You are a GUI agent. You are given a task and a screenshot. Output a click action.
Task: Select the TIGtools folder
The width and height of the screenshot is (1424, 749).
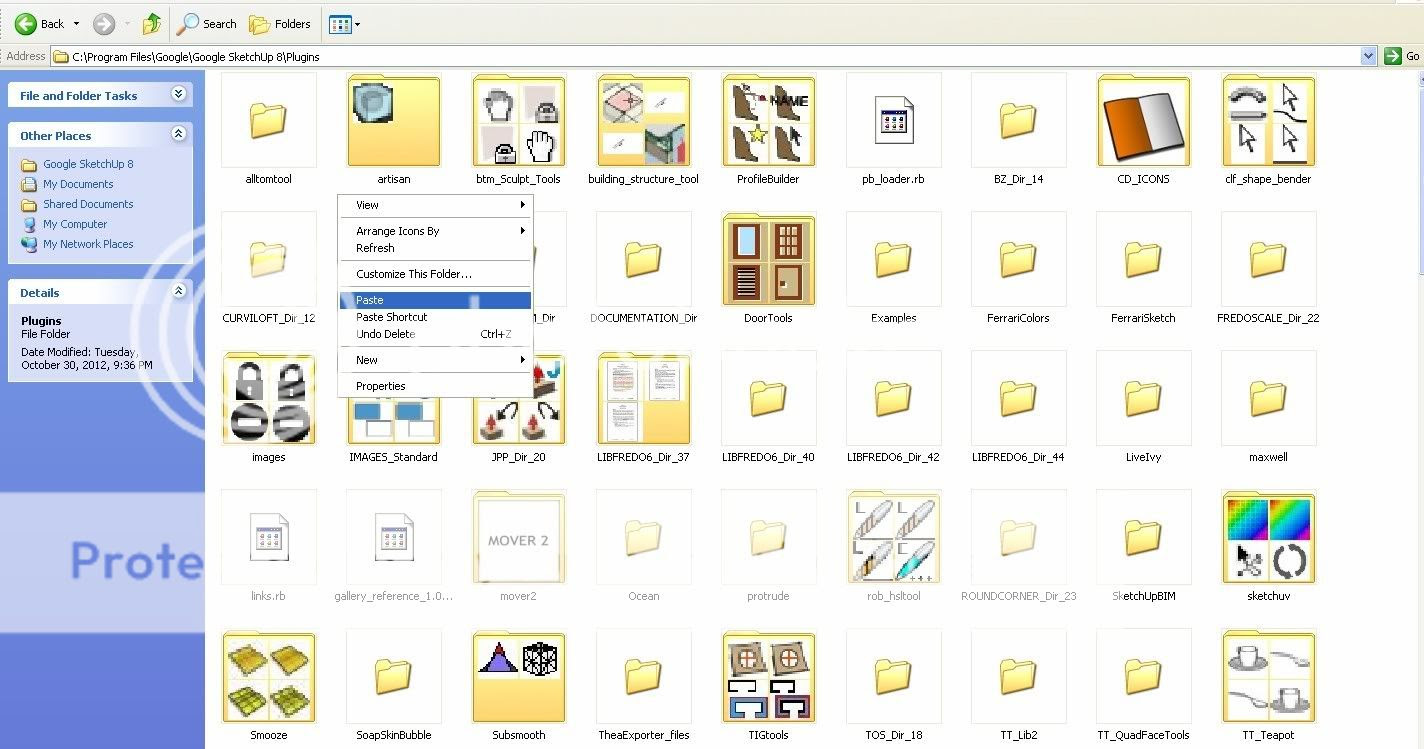tap(769, 676)
